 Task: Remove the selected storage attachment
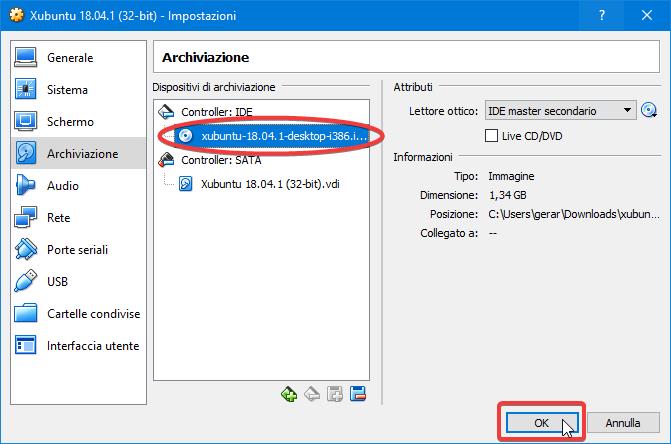(358, 394)
